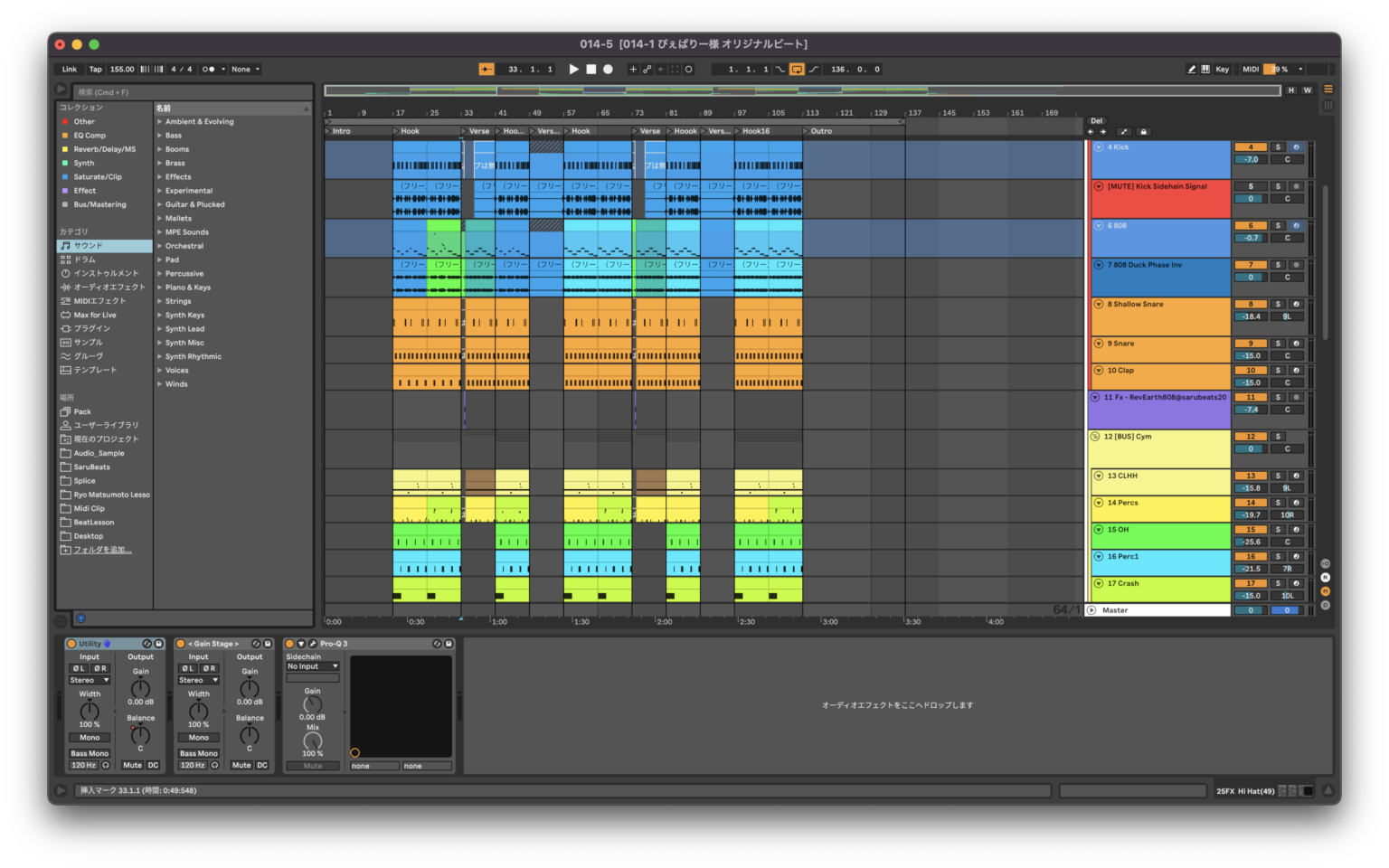Screen dimensions: 1389x868
Task: Toggle the computer MIDI keyboard icon
Action: pos(1205,69)
